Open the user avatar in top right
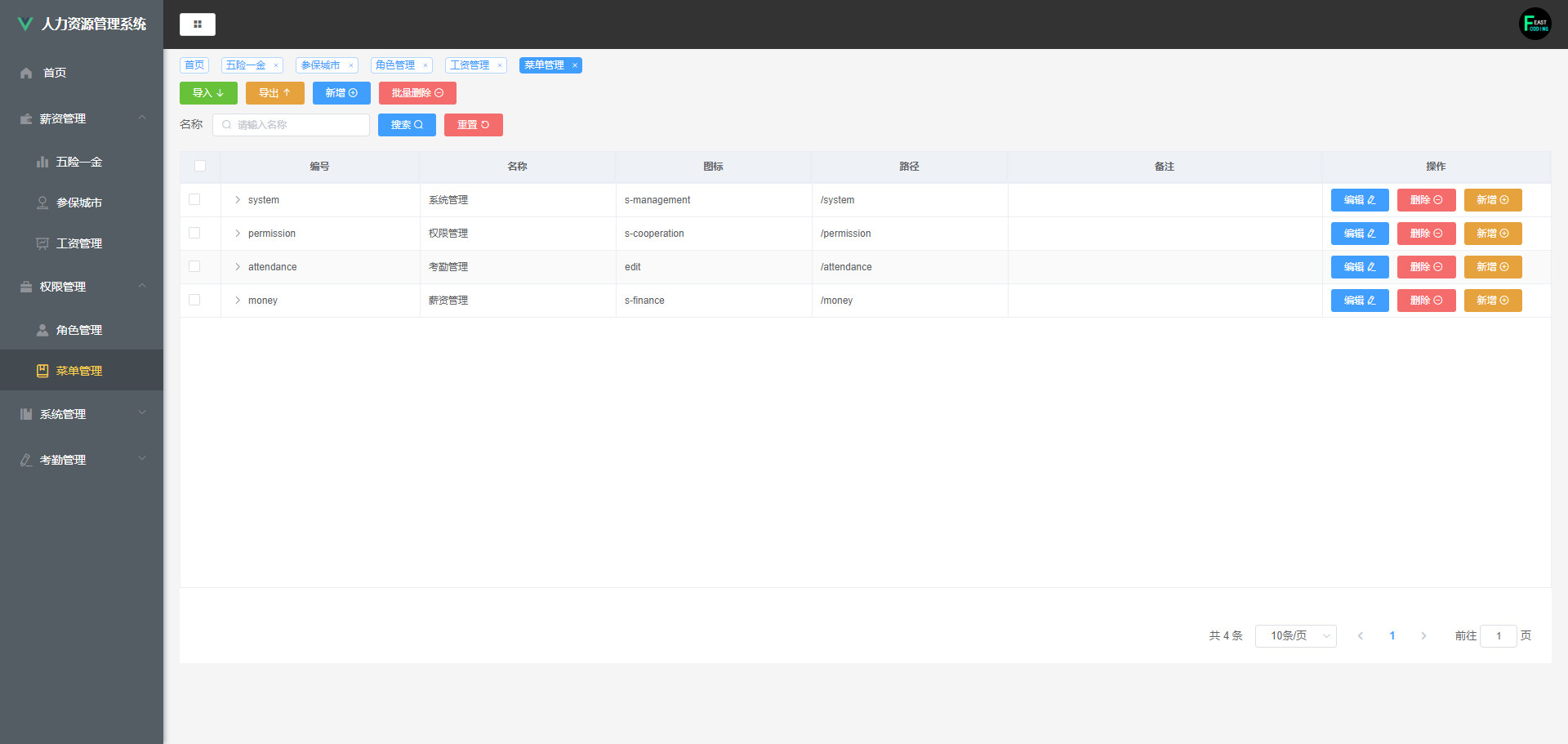 pyautogui.click(x=1535, y=24)
